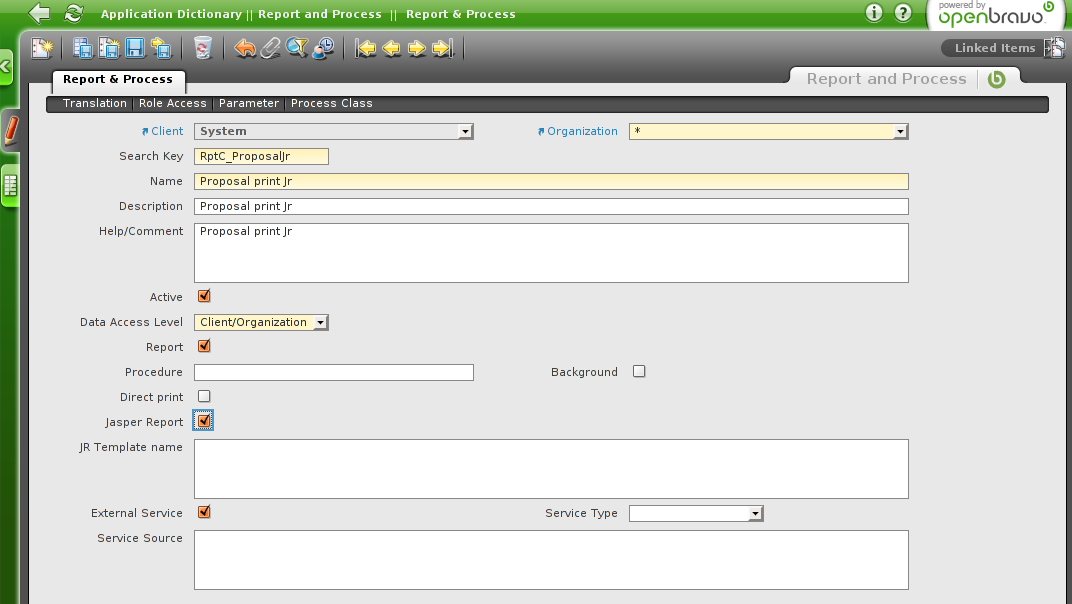This screenshot has width=1072, height=604.
Task: Click the Report and Process breadcrumb
Action: pyautogui.click(x=320, y=14)
